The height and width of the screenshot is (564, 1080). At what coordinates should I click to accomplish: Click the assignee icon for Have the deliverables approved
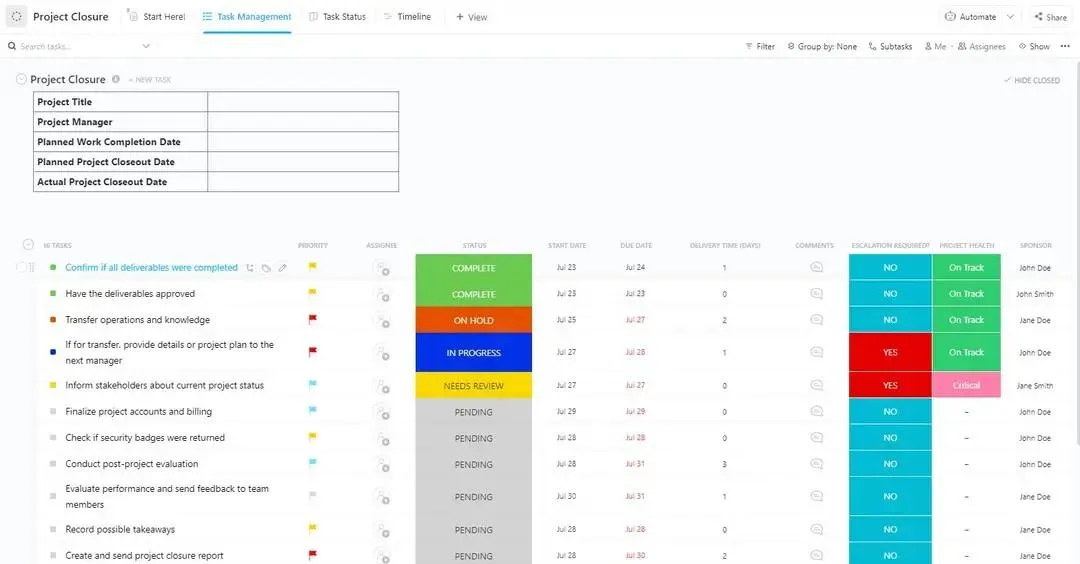[x=382, y=295]
